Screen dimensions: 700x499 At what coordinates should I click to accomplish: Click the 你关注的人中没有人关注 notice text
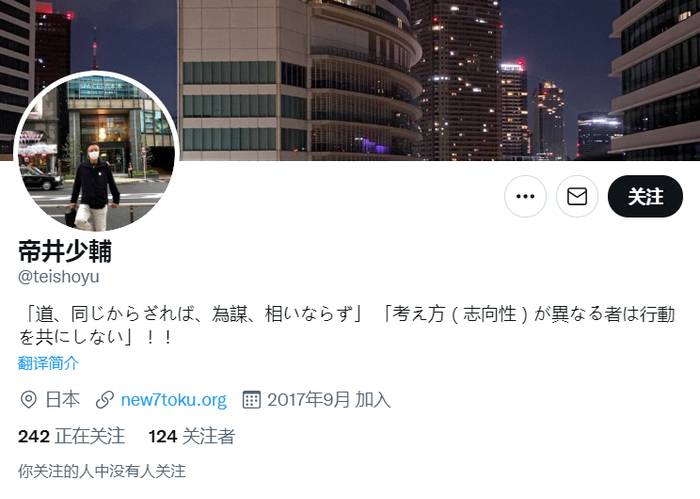tap(102, 471)
